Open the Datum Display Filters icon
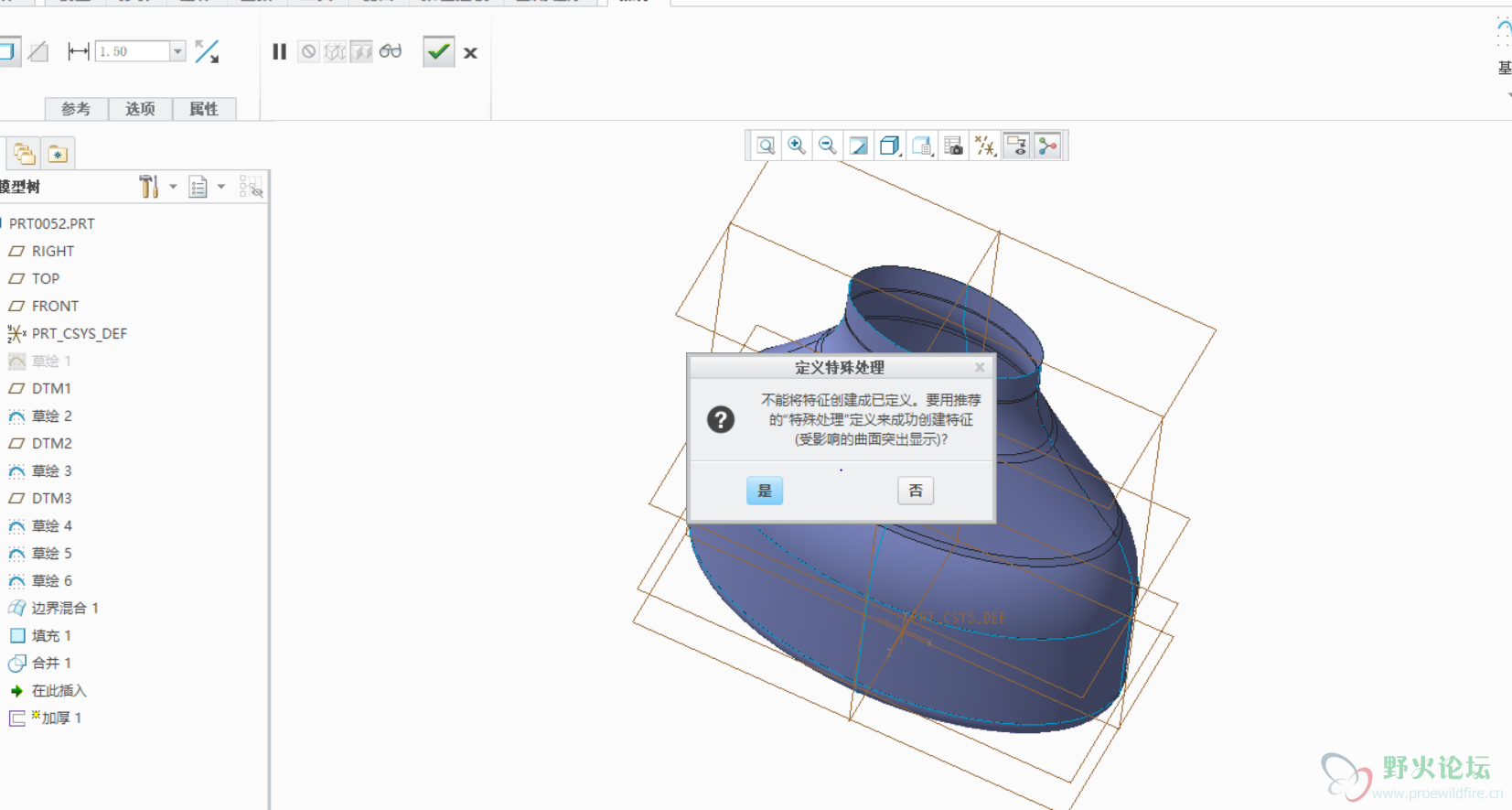Screen dimensions: 1512x810 tap(985, 146)
